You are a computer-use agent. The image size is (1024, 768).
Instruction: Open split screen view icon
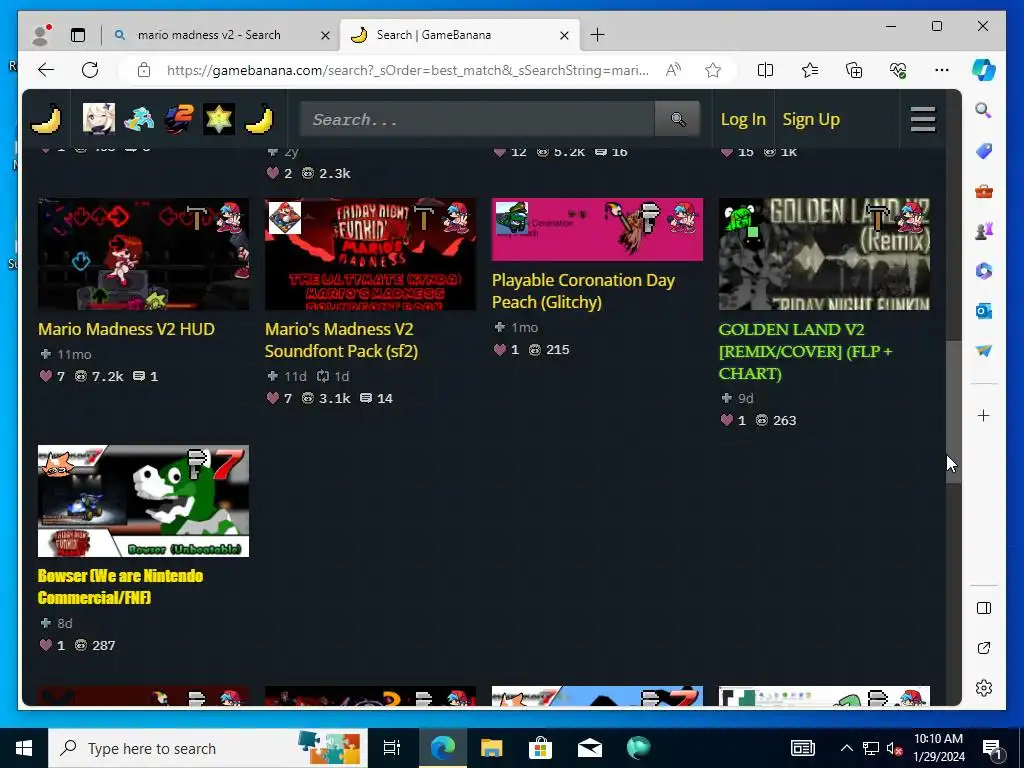click(x=765, y=70)
